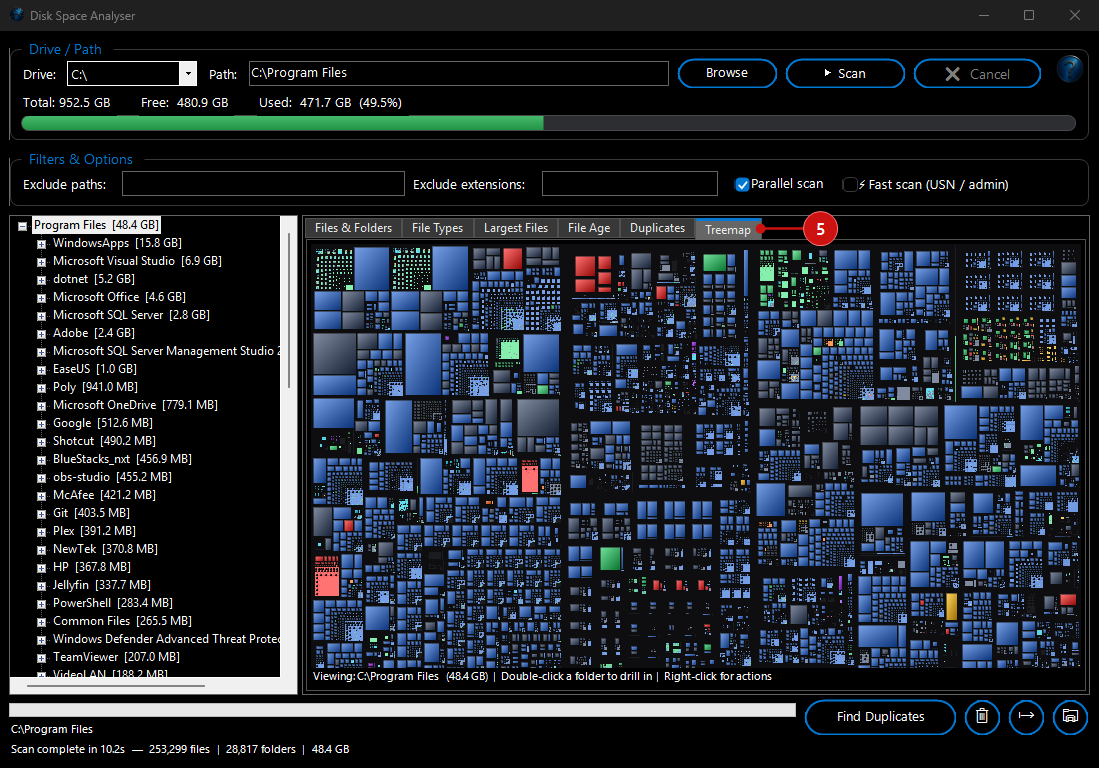Viewport: 1099px width, 768px height.
Task: Click the folder tree horizontal scrollbar
Action: [114, 685]
